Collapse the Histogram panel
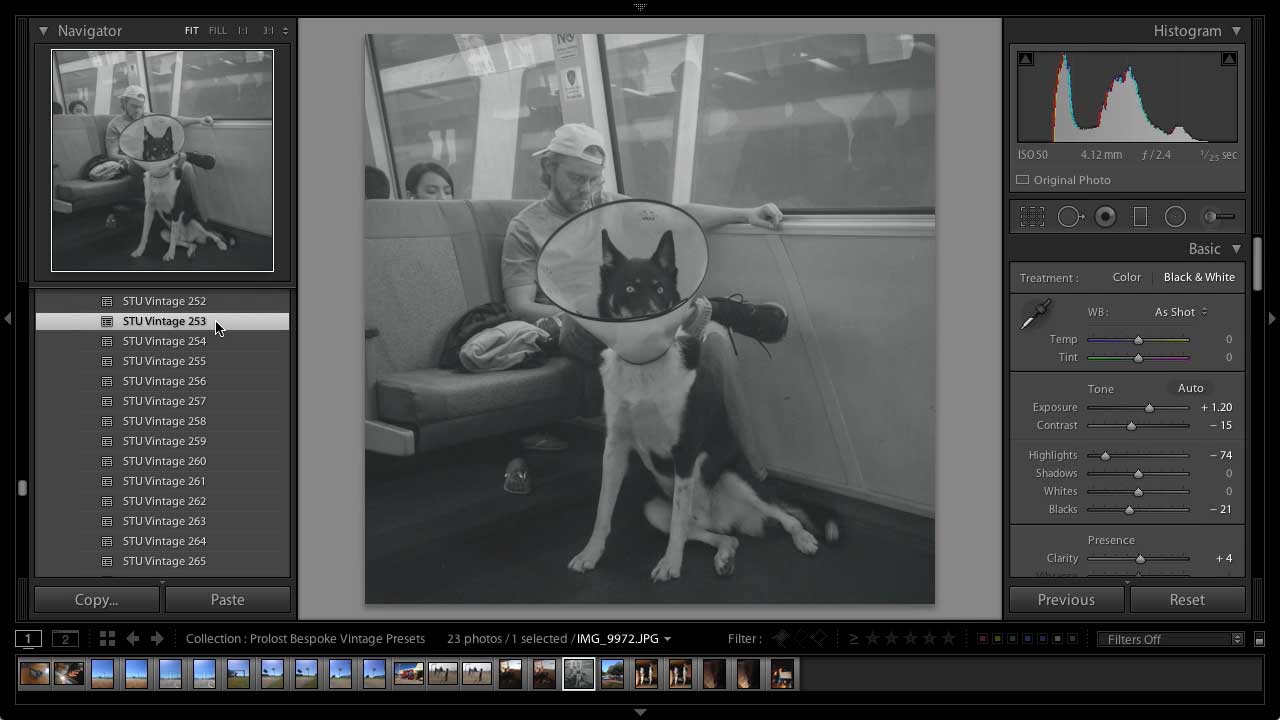The image size is (1280, 720). point(1237,31)
